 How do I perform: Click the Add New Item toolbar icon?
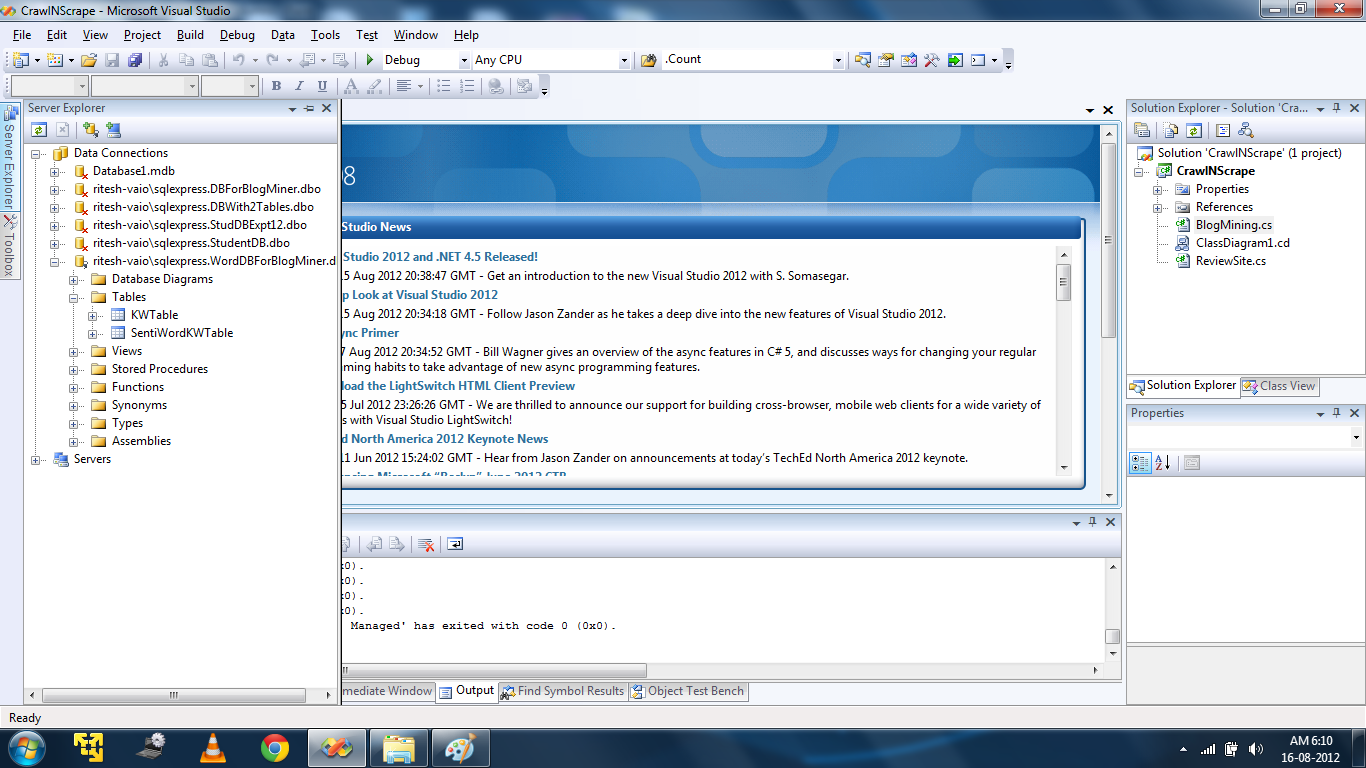(x=55, y=60)
